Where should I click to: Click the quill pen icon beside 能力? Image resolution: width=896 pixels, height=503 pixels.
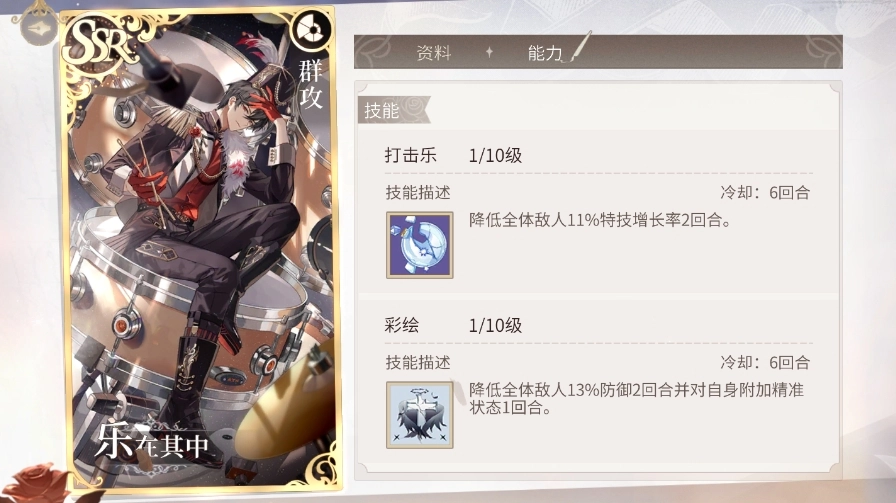pos(581,47)
